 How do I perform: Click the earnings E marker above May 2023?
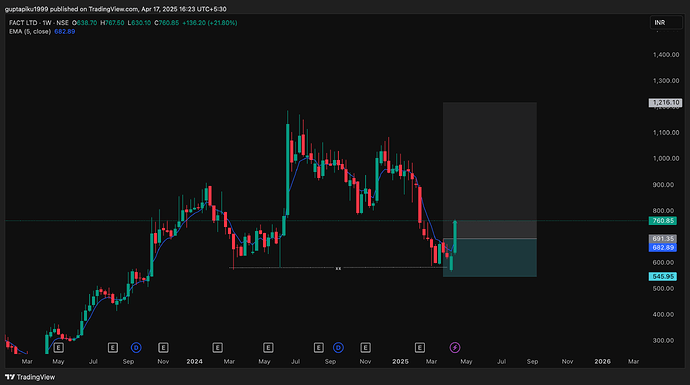tap(59, 348)
